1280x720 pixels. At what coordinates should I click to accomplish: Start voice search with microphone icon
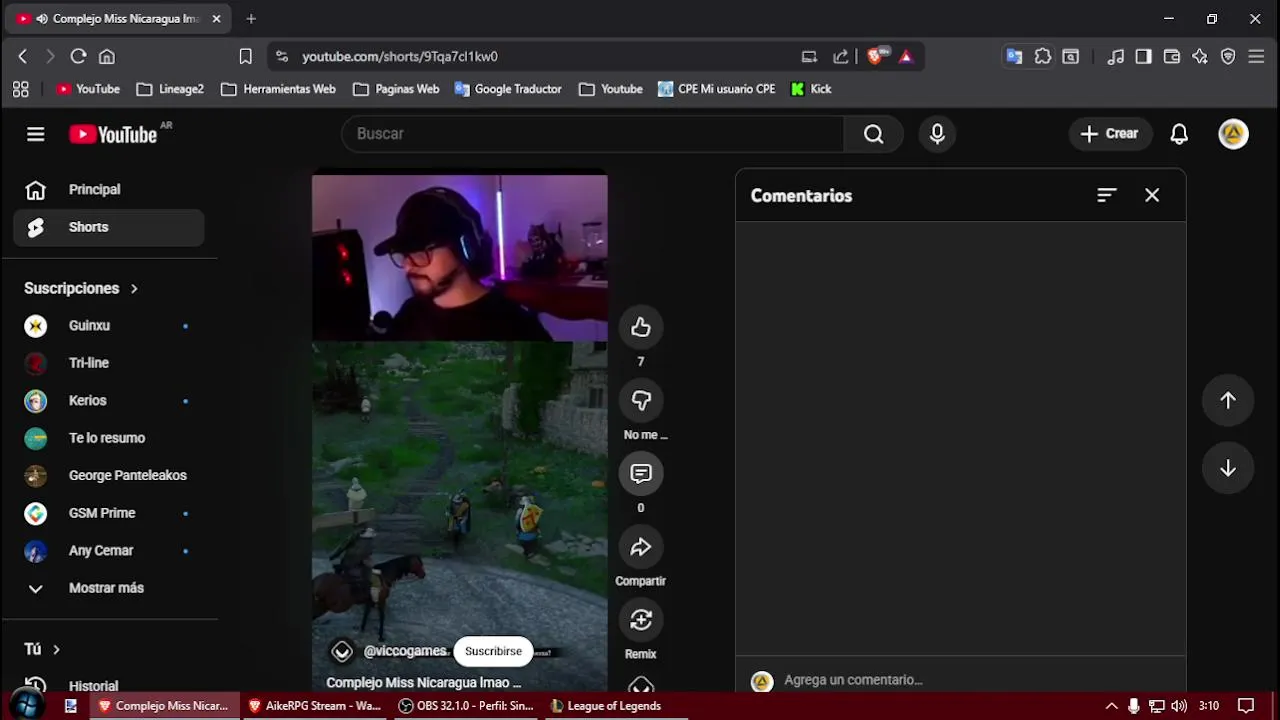(937, 134)
